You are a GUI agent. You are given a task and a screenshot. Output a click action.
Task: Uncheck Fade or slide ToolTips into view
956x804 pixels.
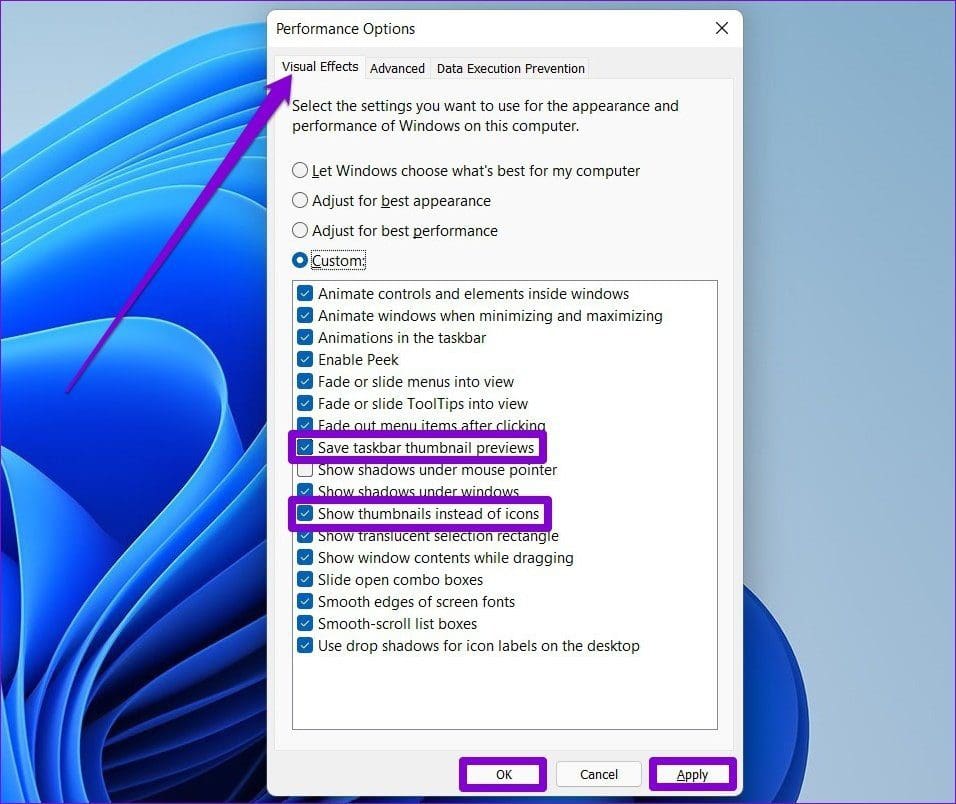click(x=305, y=404)
